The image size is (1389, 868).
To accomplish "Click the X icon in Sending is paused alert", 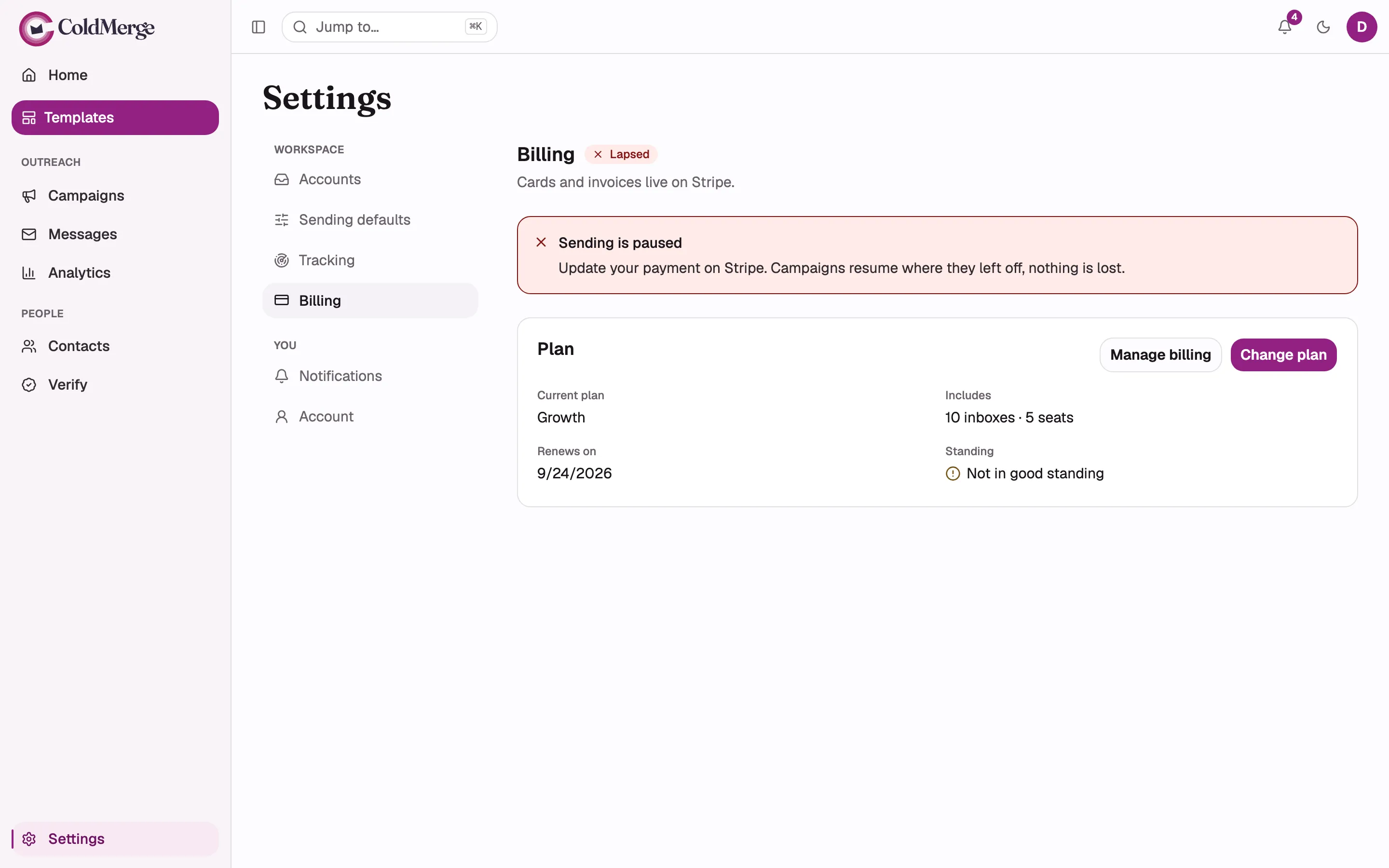I will [541, 243].
